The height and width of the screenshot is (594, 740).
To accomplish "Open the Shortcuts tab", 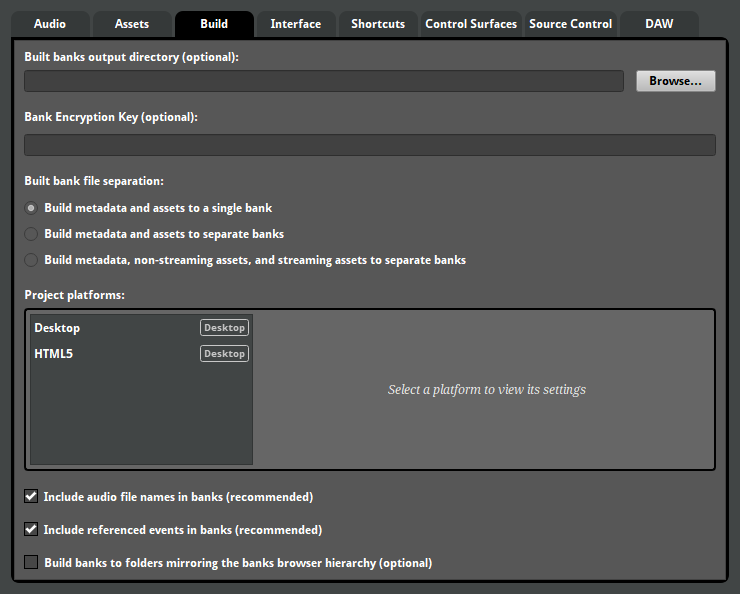I will point(378,24).
